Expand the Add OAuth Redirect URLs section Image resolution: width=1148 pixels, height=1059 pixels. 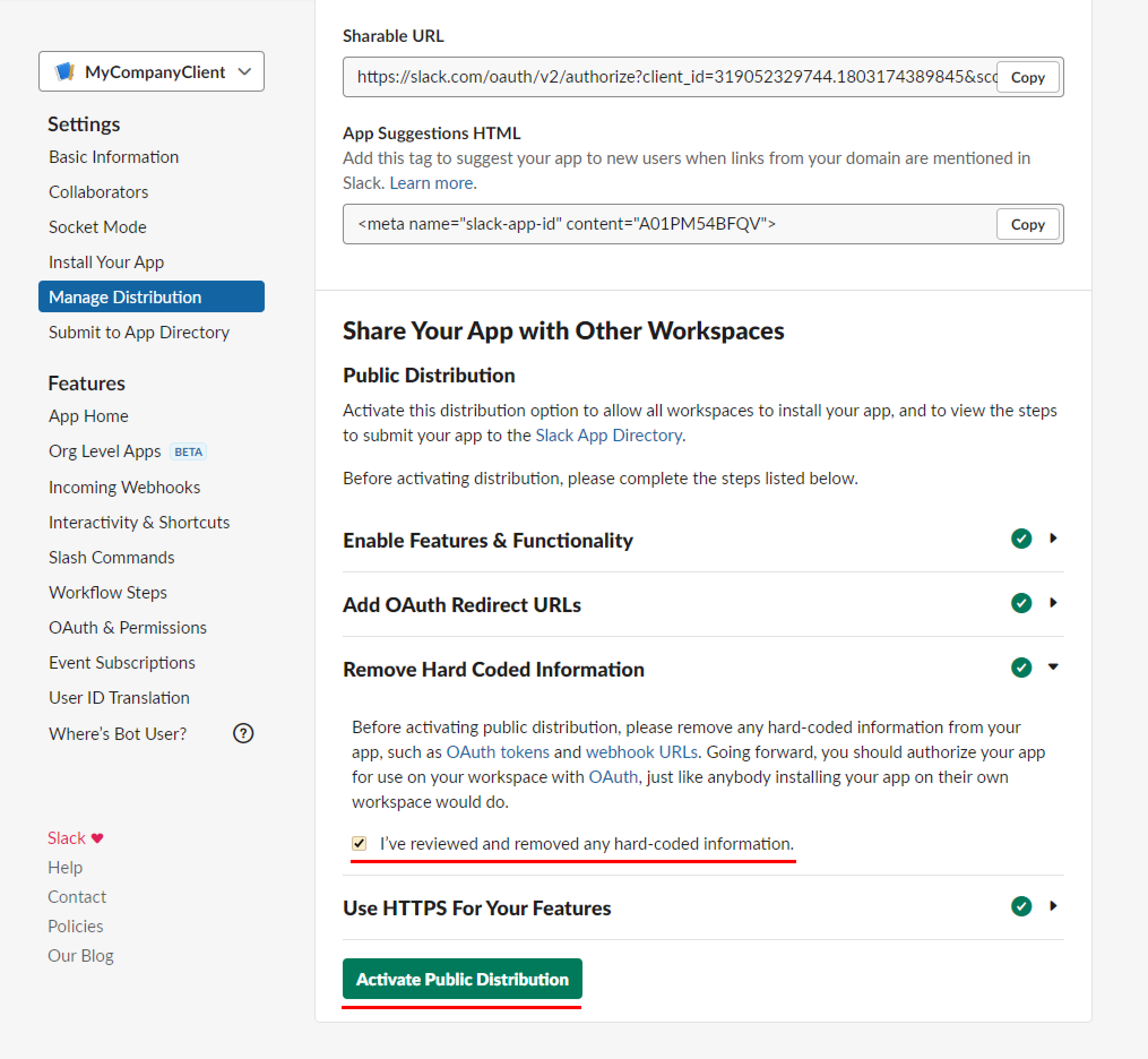click(x=1053, y=602)
